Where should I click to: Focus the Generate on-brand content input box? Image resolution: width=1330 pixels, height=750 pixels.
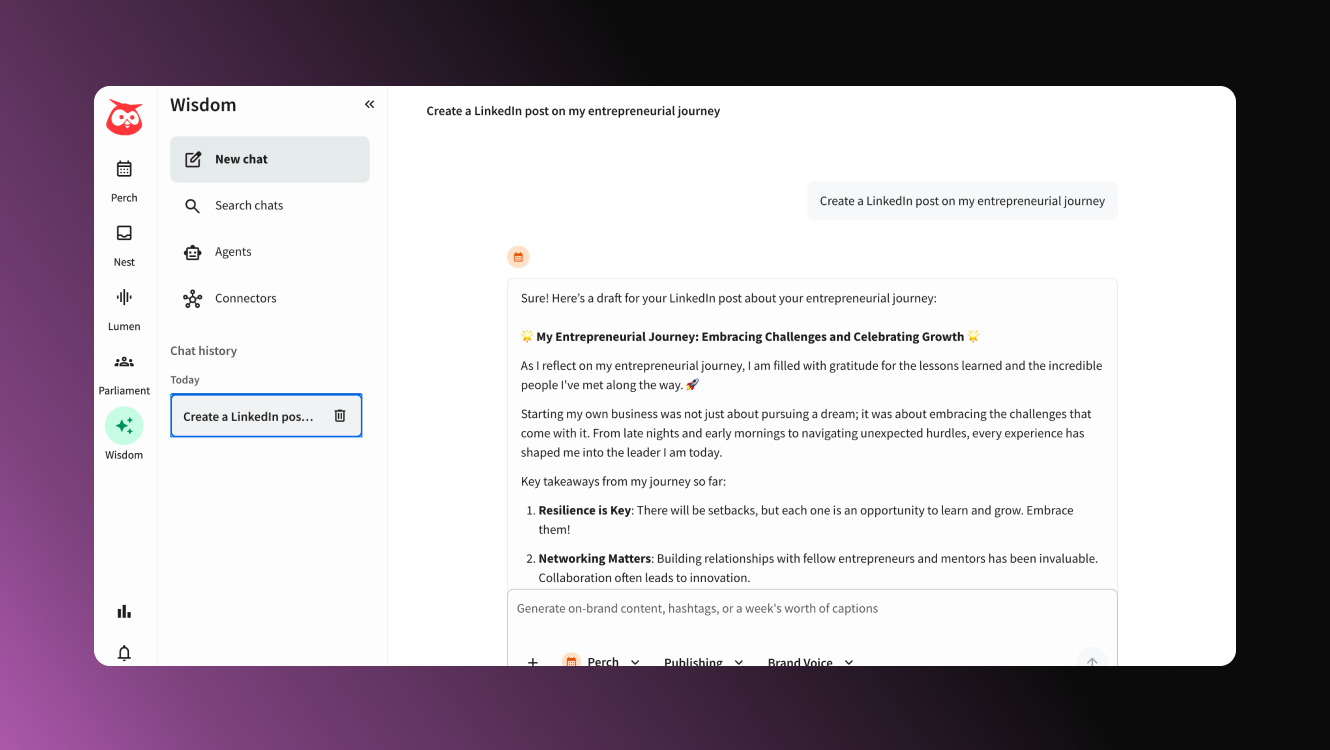[812, 608]
